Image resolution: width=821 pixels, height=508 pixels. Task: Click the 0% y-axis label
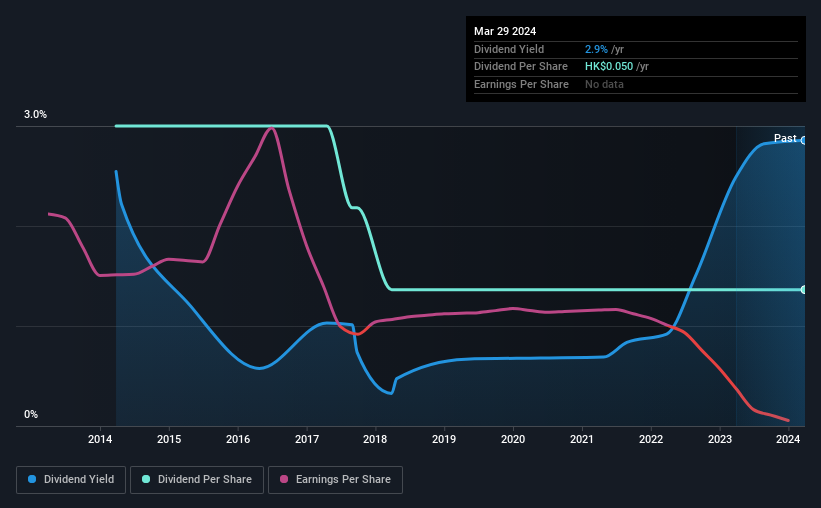click(x=31, y=414)
